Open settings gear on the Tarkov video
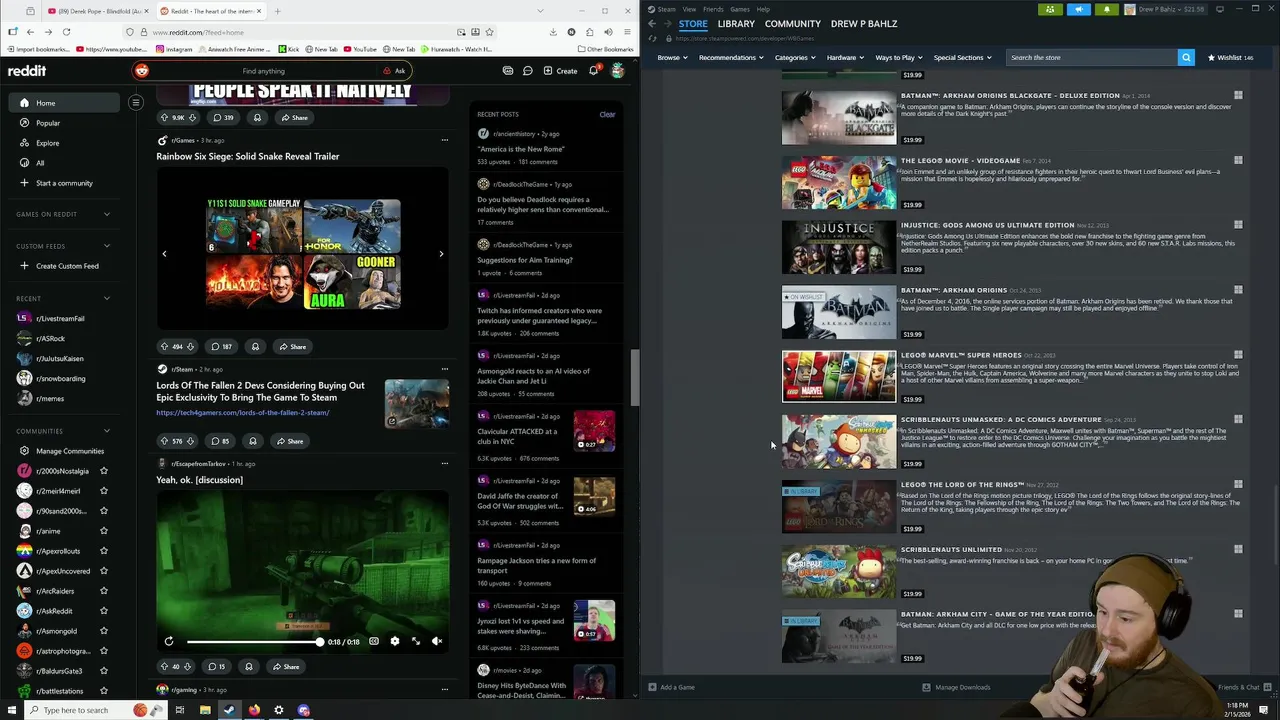The image size is (1280, 720). [x=394, y=641]
